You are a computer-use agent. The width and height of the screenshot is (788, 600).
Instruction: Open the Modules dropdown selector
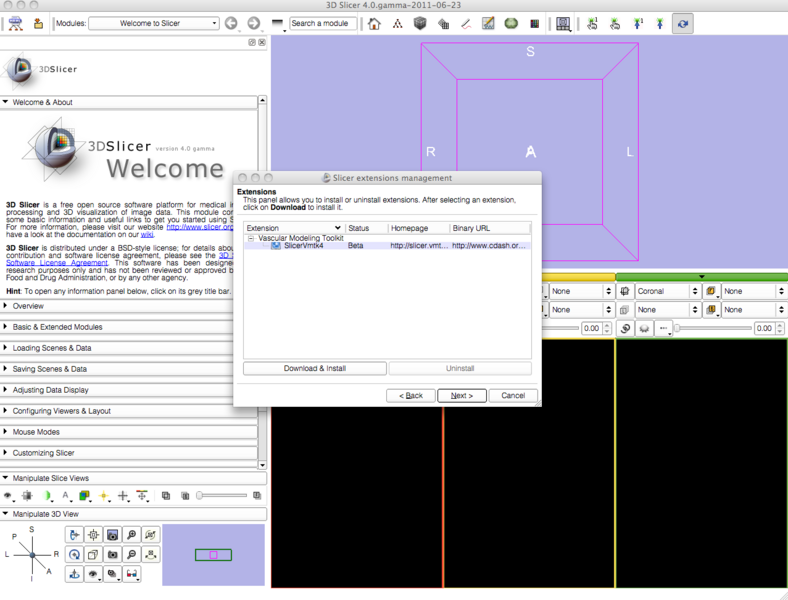[x=154, y=23]
